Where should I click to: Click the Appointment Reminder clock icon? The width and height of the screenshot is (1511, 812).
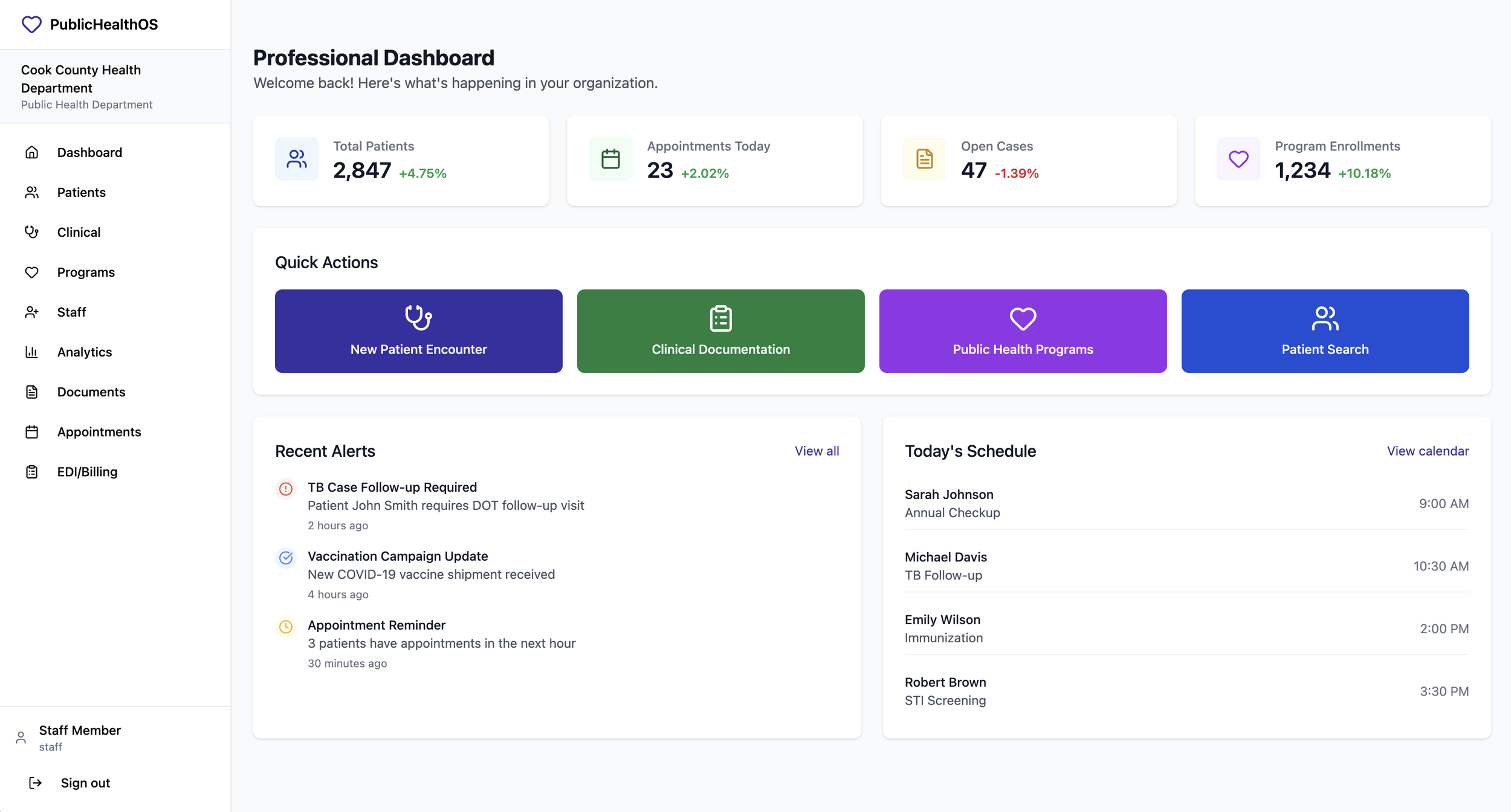pyautogui.click(x=286, y=627)
